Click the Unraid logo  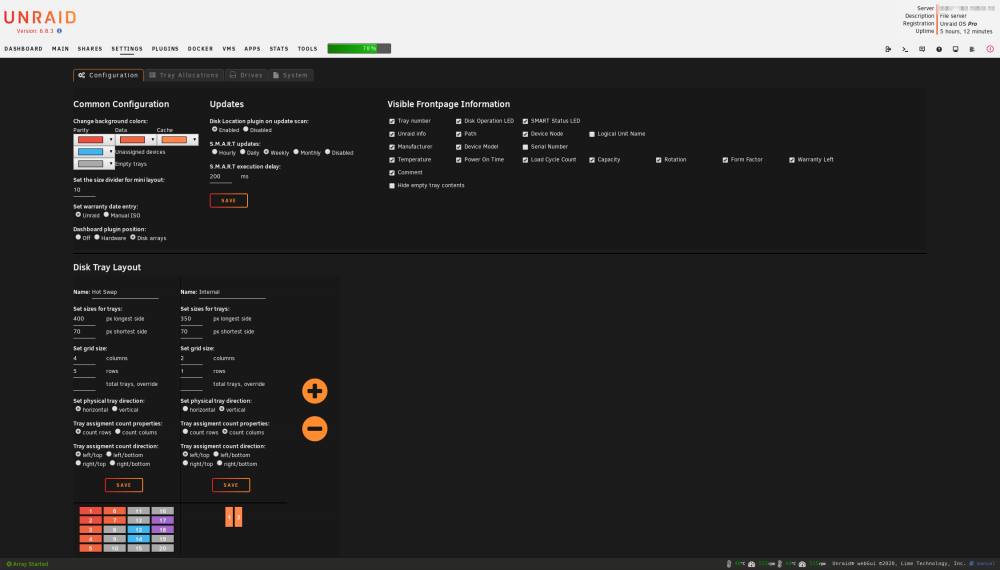point(40,17)
